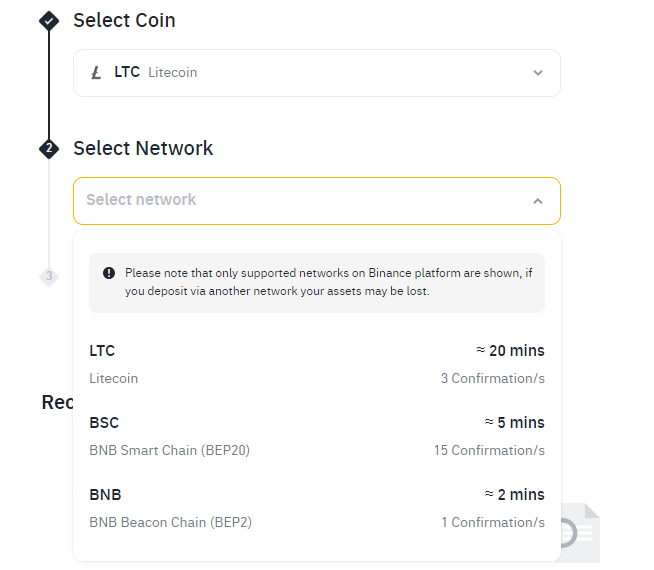
Task: Click the 15 Confirmation/s label
Action: click(489, 451)
